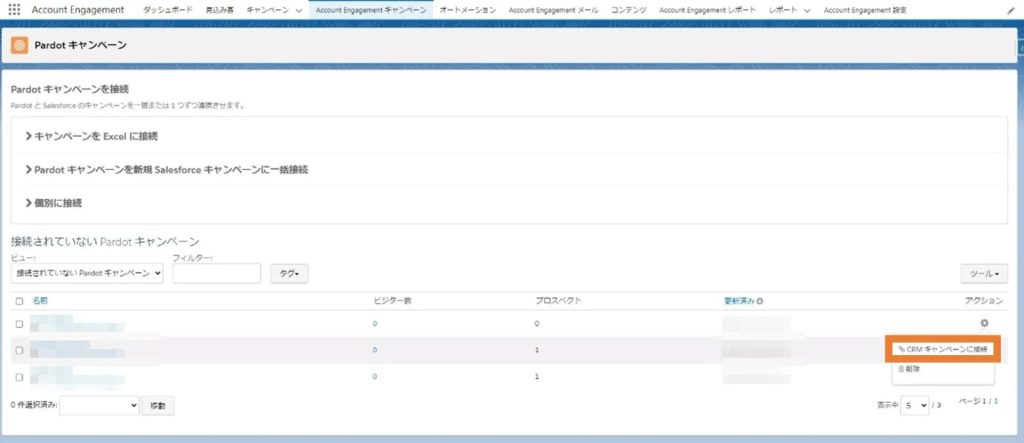Click the 0 件選択済み label
The image size is (1024, 443).
point(34,406)
